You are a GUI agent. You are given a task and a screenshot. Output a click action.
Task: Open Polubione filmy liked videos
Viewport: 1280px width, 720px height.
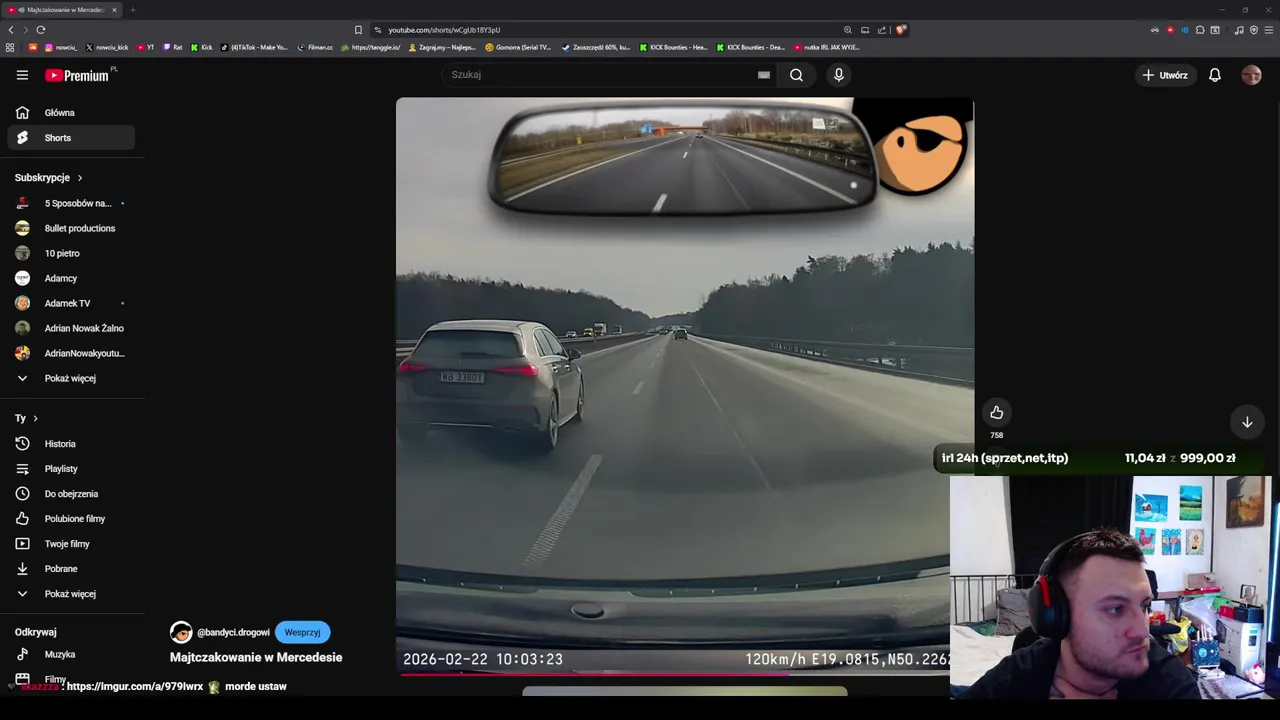71,519
